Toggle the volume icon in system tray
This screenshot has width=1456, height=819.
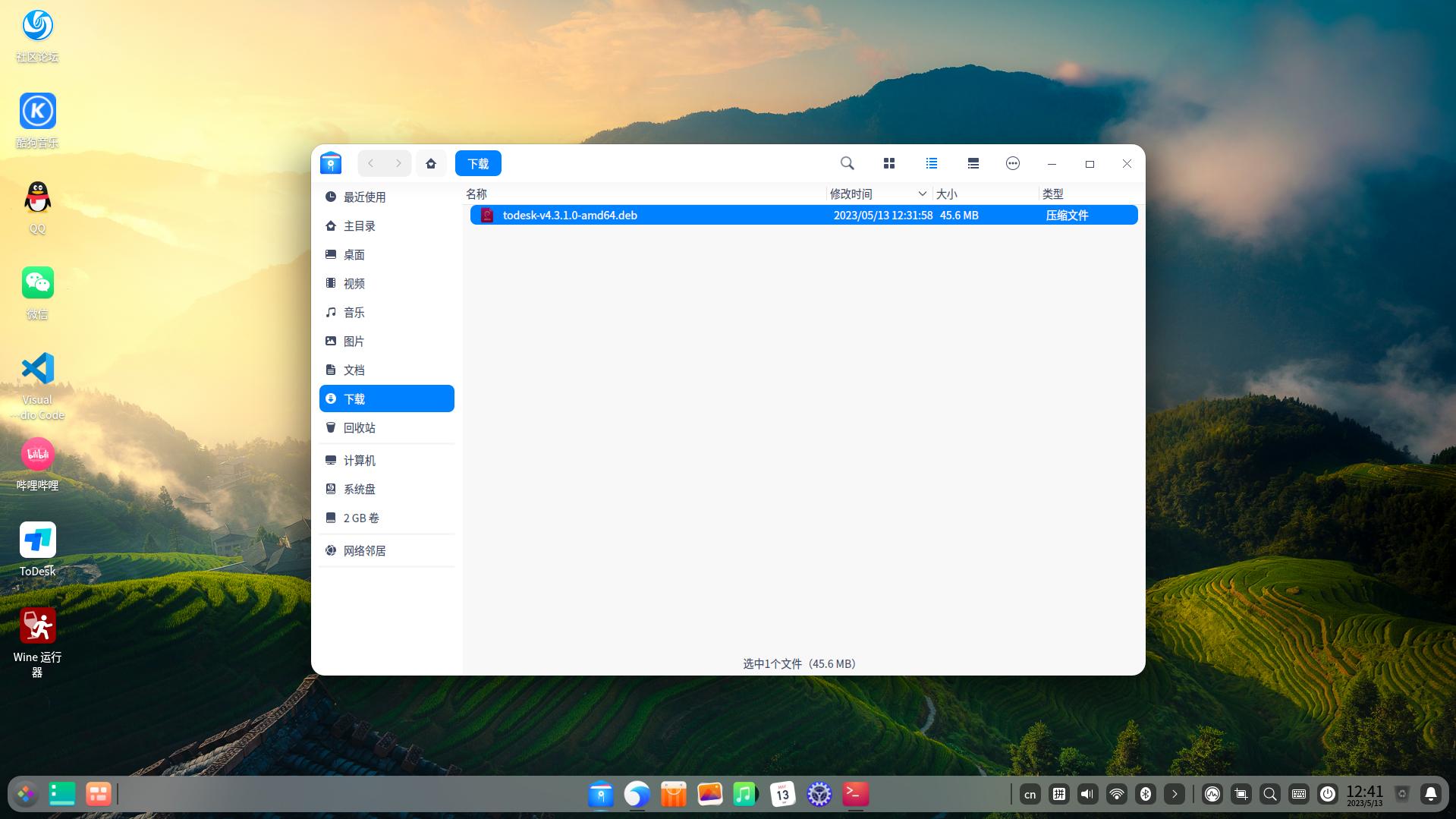pyautogui.click(x=1087, y=794)
